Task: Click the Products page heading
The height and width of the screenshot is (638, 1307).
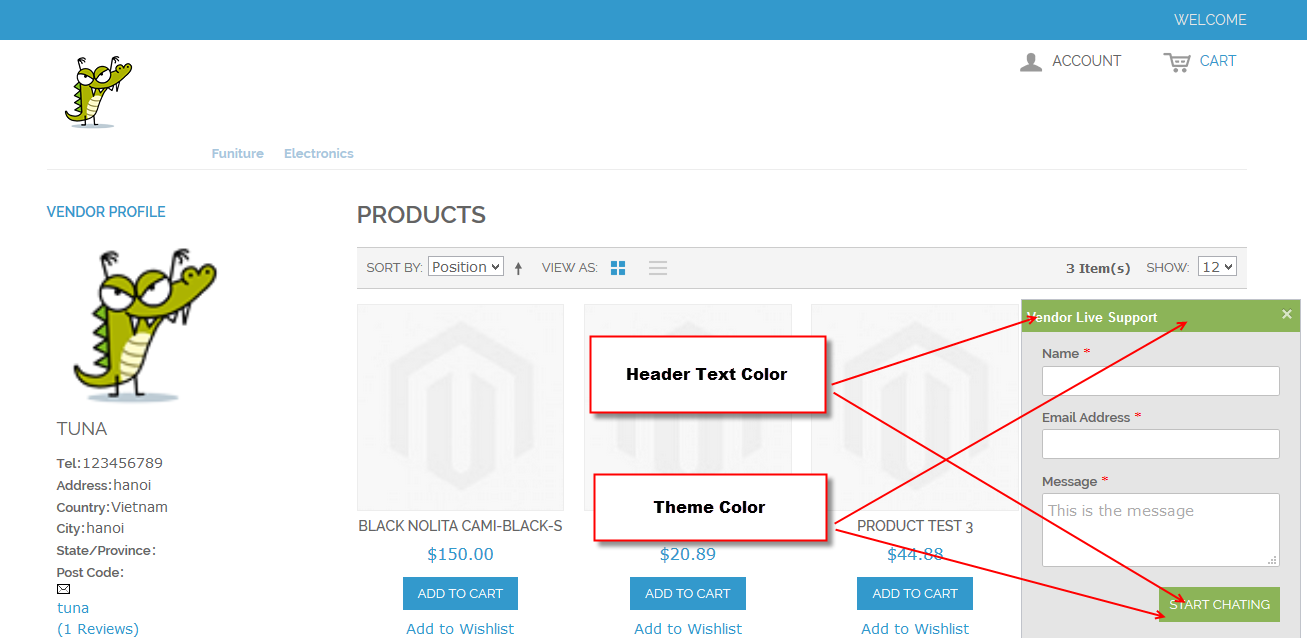Action: pyautogui.click(x=421, y=215)
